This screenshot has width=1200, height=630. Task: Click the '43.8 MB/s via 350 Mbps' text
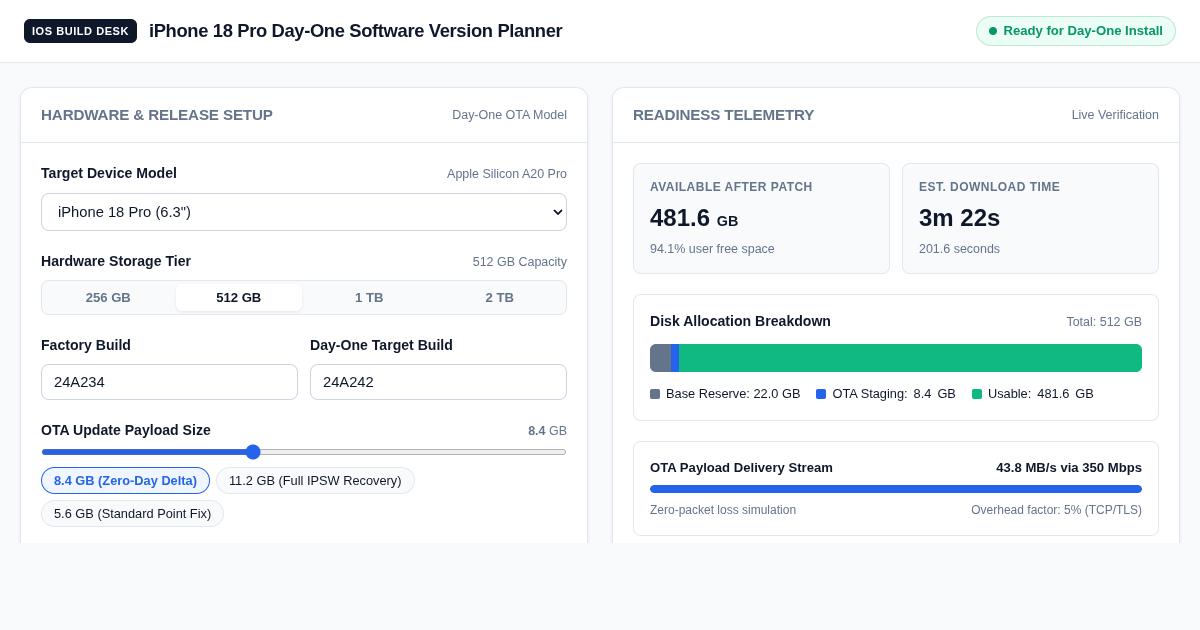tap(1069, 468)
